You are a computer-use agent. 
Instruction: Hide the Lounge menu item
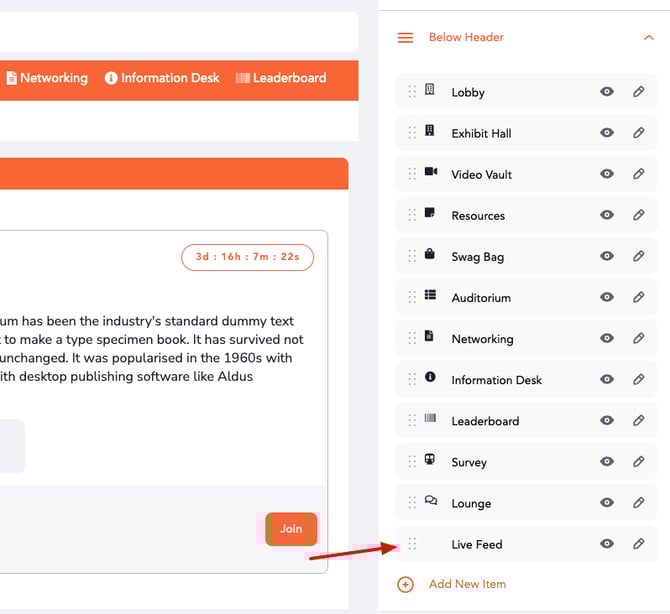click(607, 503)
